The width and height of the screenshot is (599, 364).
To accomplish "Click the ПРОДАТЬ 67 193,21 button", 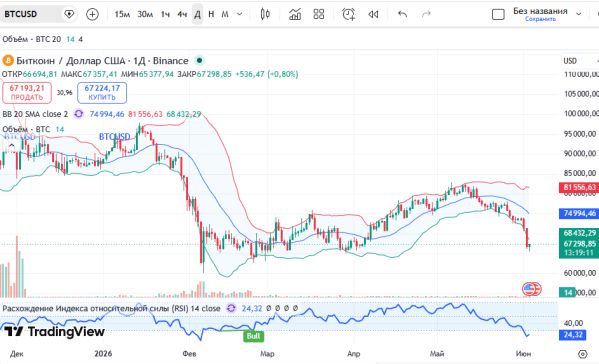I will [x=27, y=92].
